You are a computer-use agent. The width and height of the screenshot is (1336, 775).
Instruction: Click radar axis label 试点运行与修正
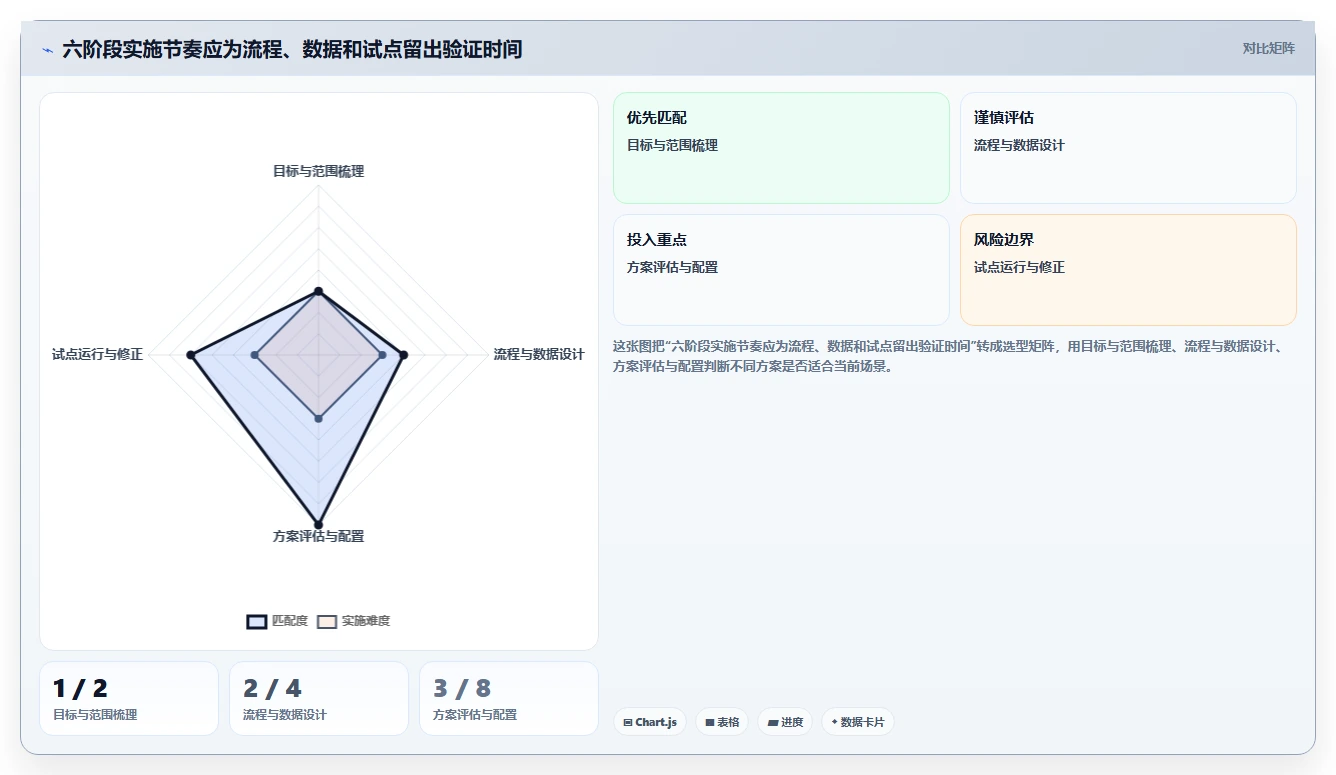(98, 354)
